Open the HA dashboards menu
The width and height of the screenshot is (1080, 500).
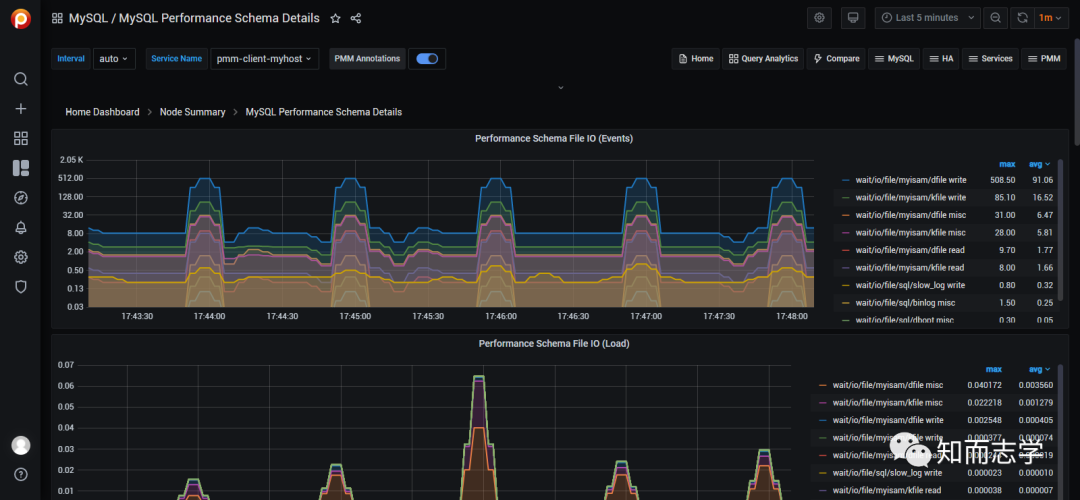pyautogui.click(x=941, y=59)
